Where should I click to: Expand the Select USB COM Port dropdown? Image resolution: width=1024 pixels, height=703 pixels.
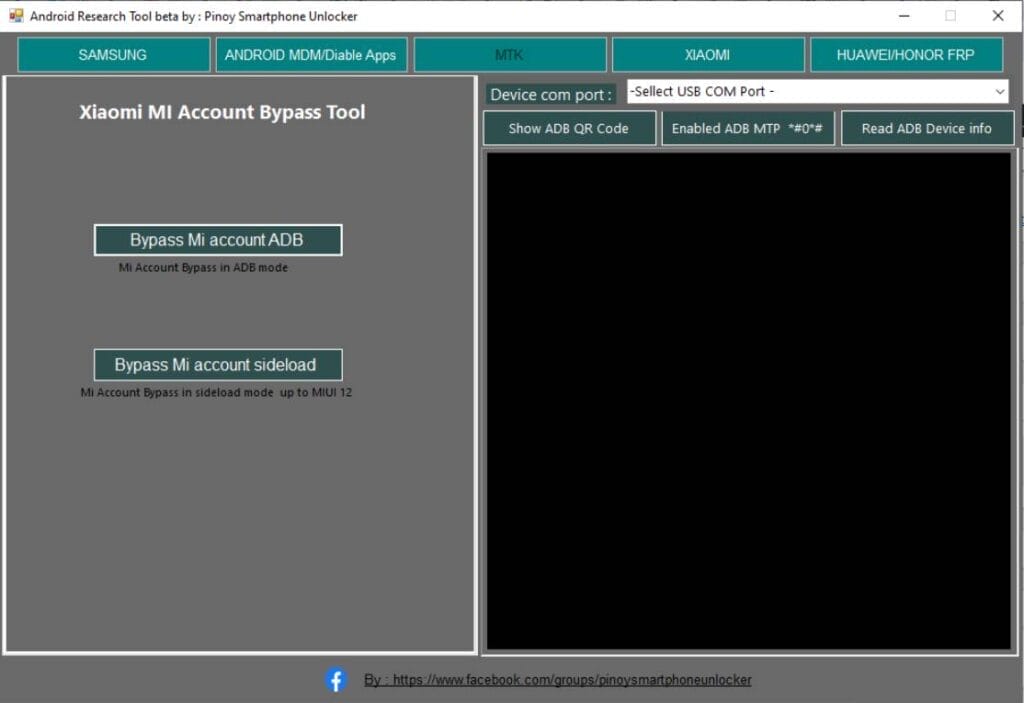point(817,92)
